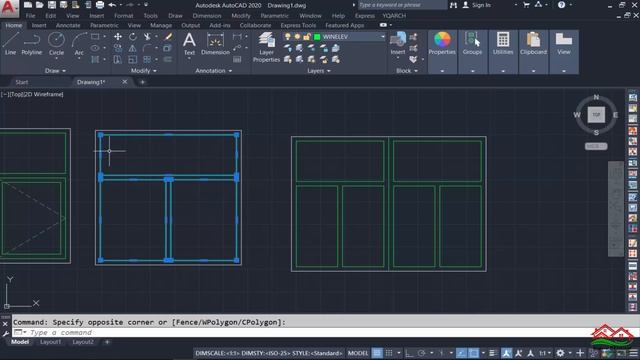Select the Arc tool
The width and height of the screenshot is (640, 360).
point(79,44)
